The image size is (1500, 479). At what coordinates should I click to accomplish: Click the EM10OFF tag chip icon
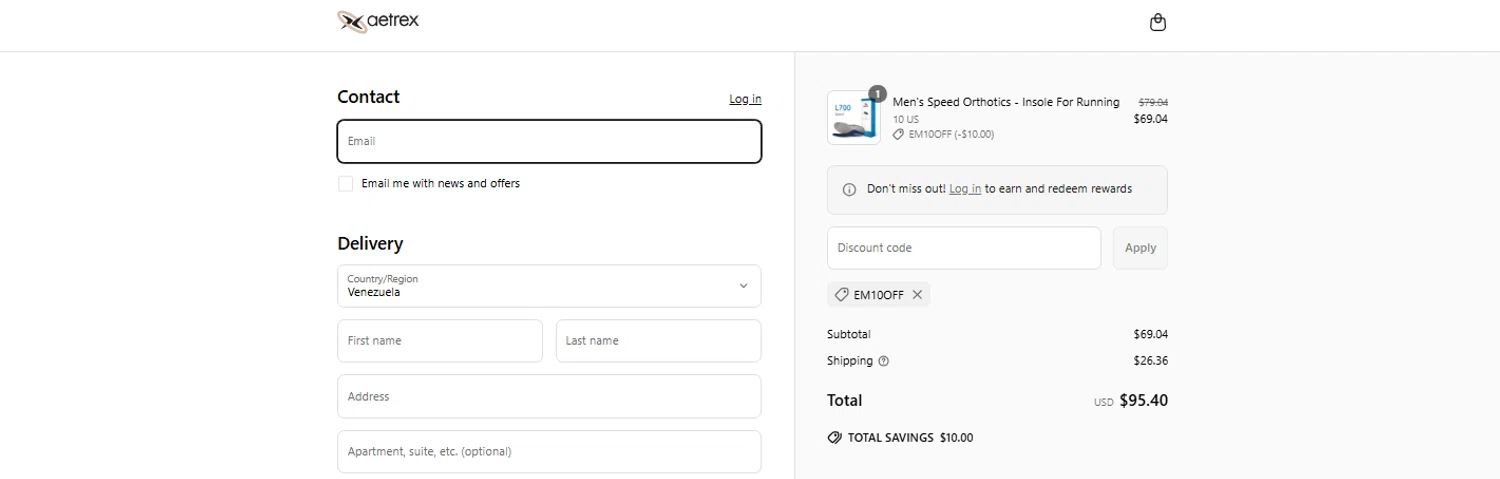pos(841,295)
